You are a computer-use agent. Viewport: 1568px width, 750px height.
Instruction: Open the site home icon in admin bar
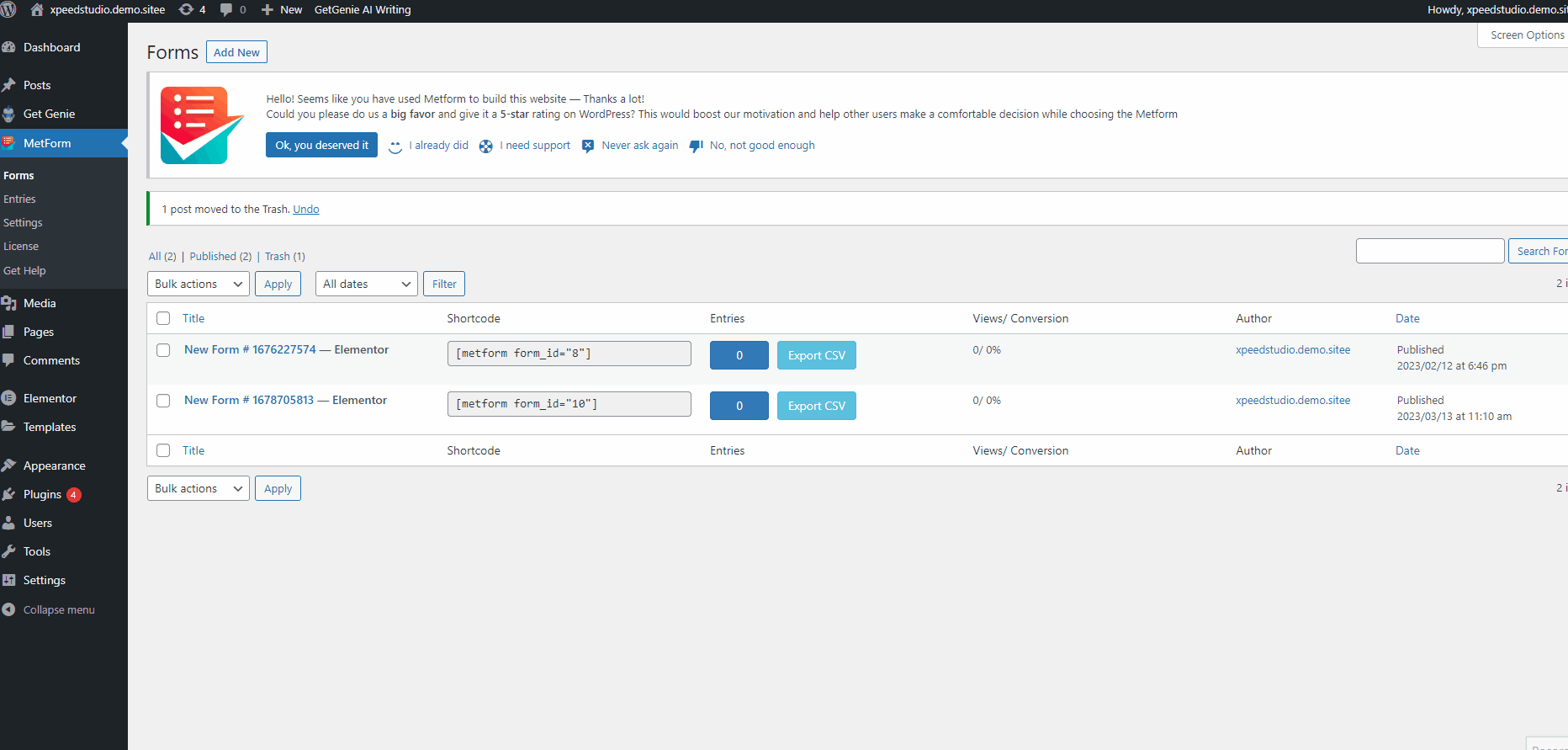37,9
